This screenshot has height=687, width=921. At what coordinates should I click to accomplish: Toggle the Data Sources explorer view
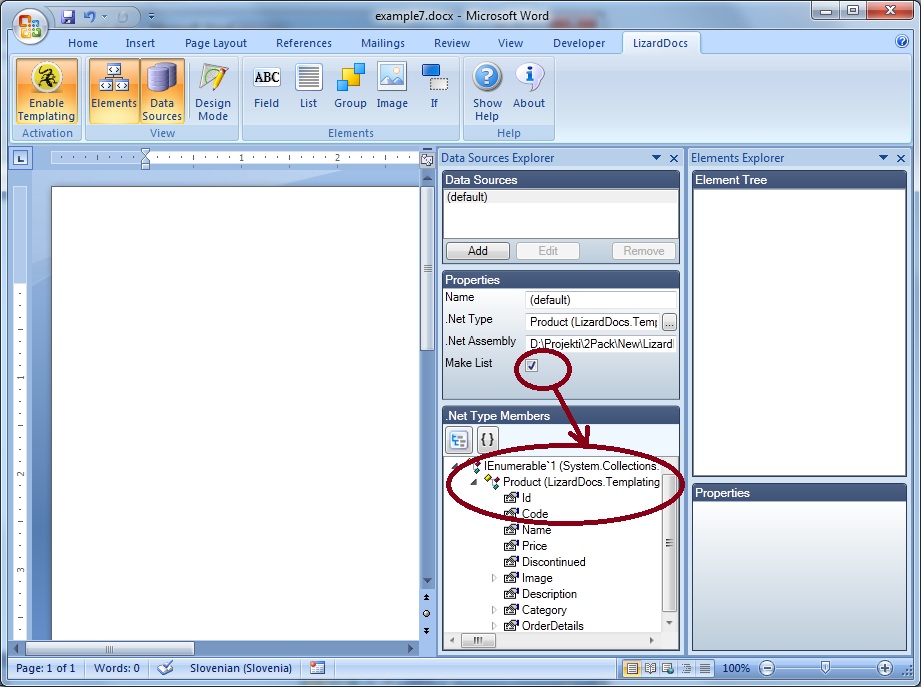click(162, 91)
